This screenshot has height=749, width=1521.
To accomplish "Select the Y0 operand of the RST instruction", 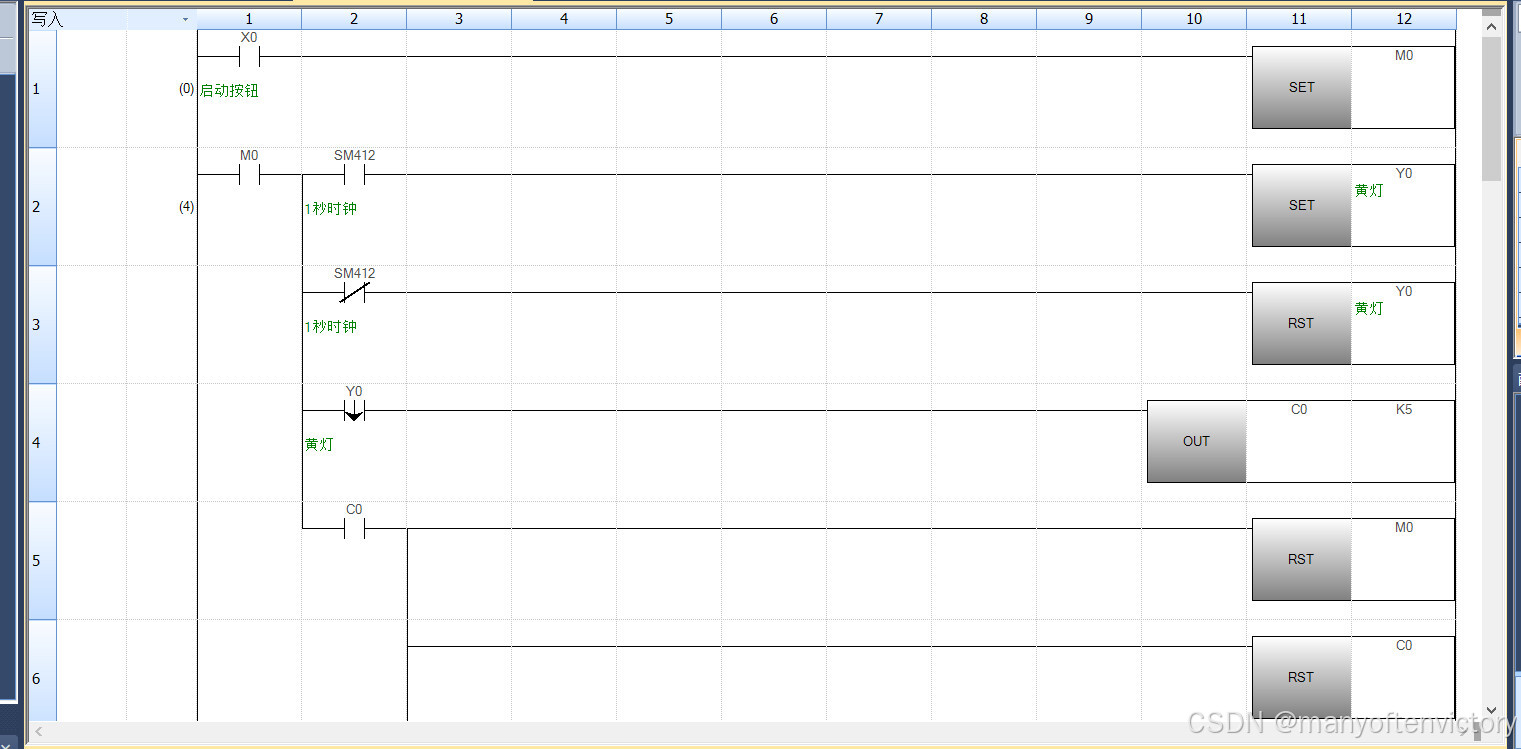I will click(1404, 291).
